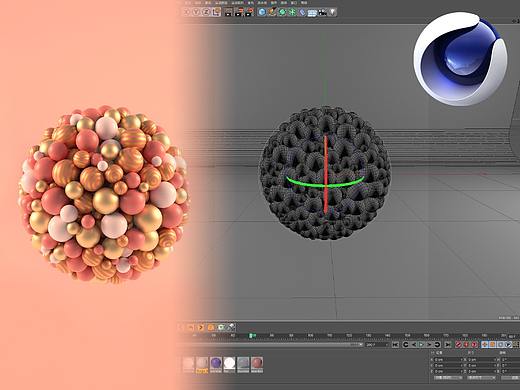Open the green Array modeling icon

coord(292,12)
